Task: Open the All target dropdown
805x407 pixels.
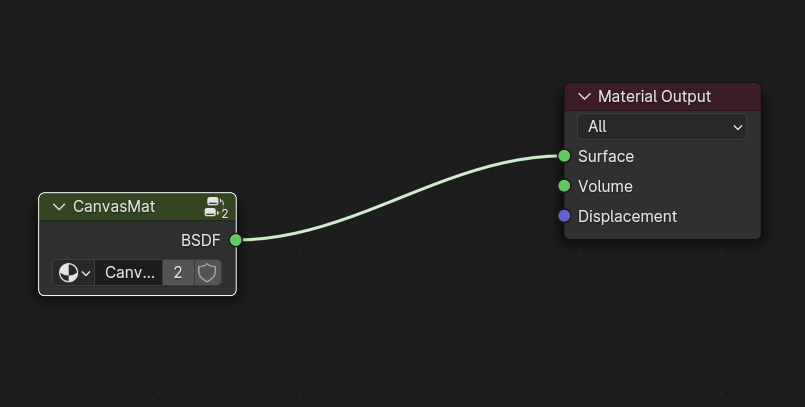Action: click(x=662, y=127)
